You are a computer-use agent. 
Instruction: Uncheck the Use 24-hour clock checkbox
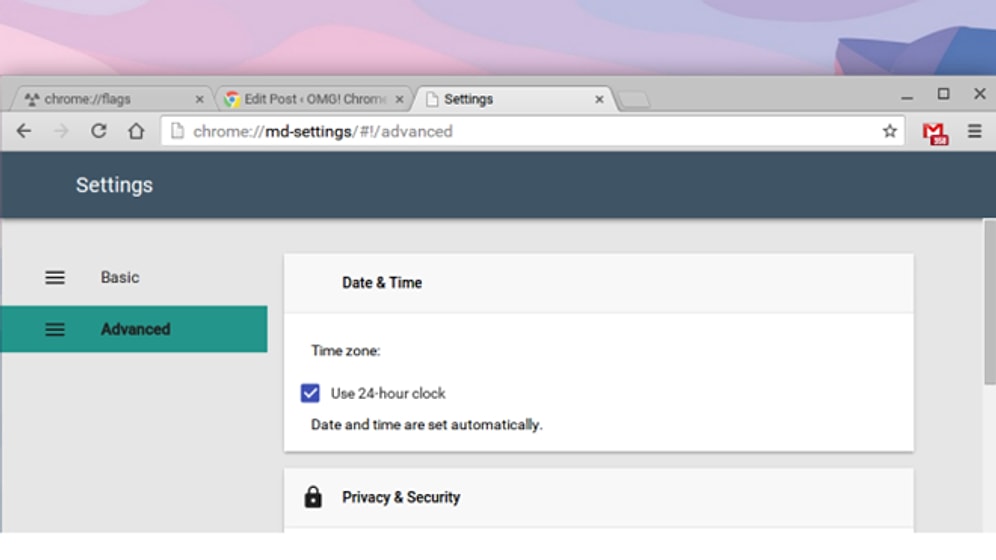click(310, 393)
